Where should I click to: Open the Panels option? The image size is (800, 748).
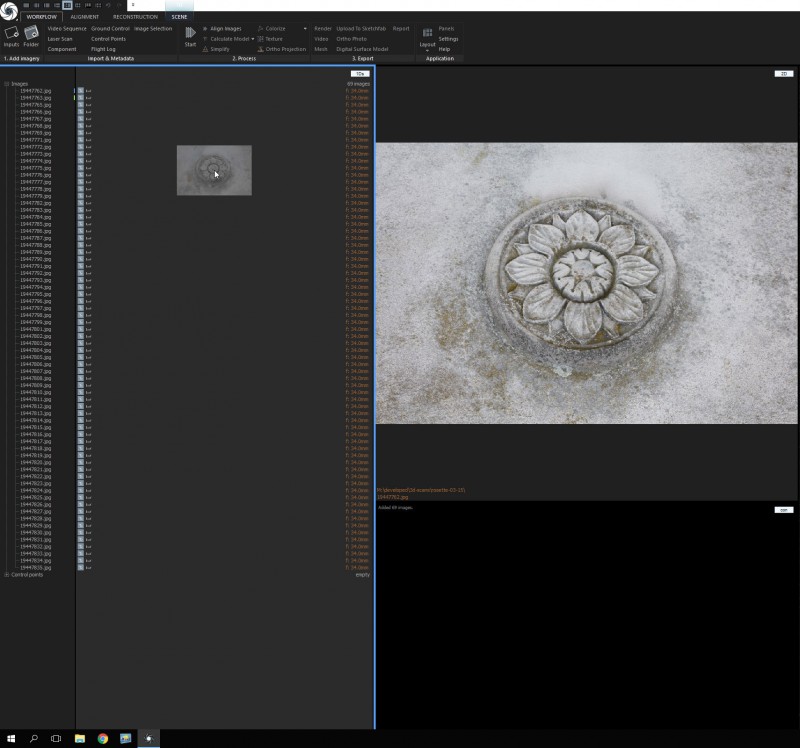click(x=446, y=29)
